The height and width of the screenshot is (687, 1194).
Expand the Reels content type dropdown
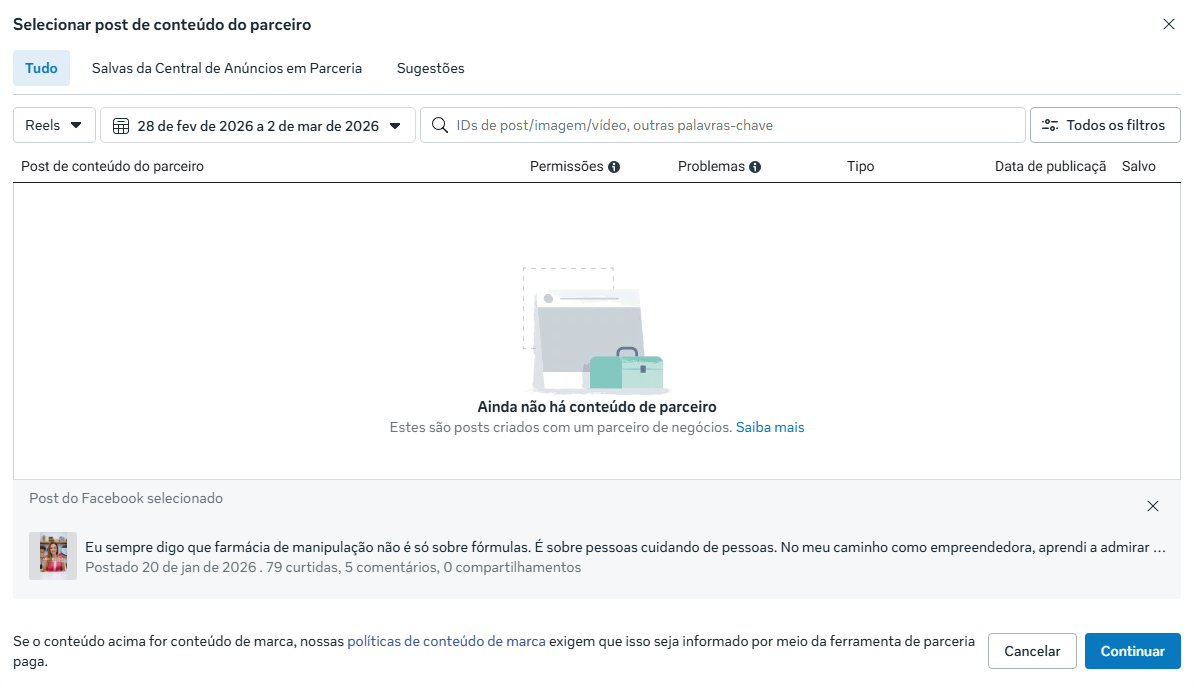click(x=54, y=125)
